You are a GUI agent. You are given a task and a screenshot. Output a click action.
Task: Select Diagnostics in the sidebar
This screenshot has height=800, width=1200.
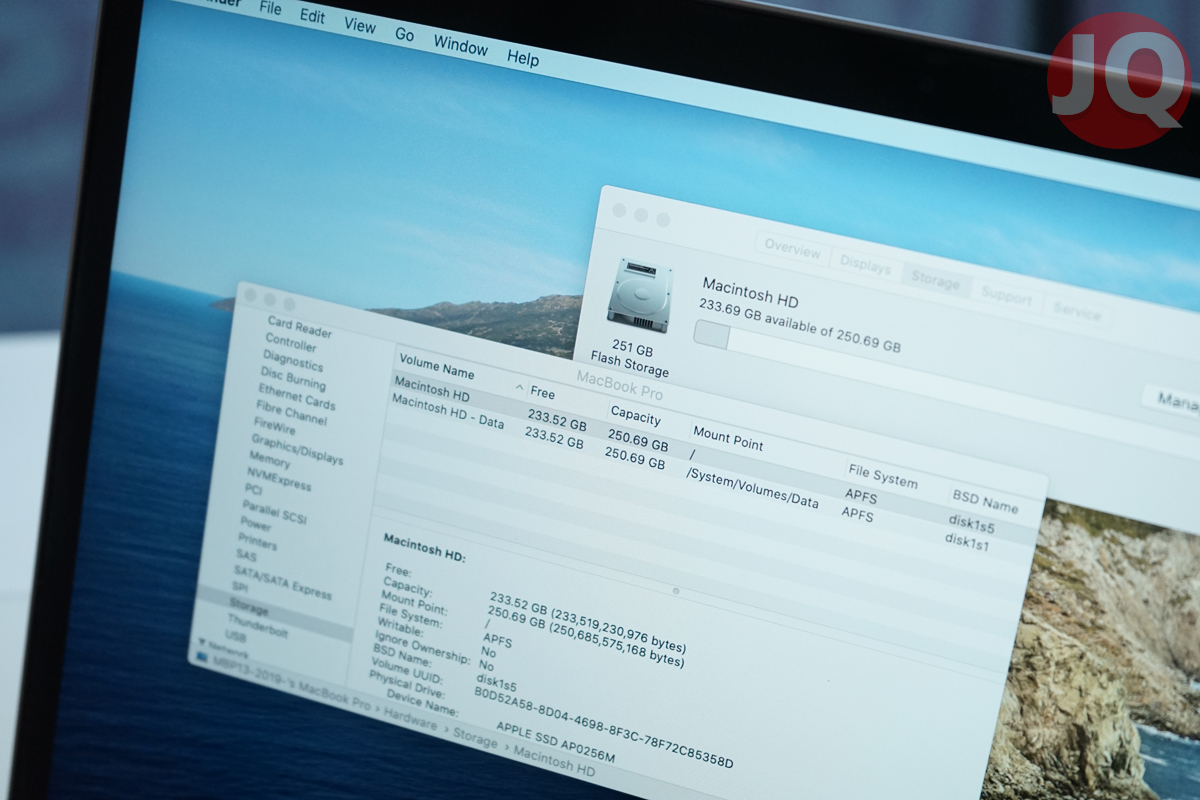(292, 360)
